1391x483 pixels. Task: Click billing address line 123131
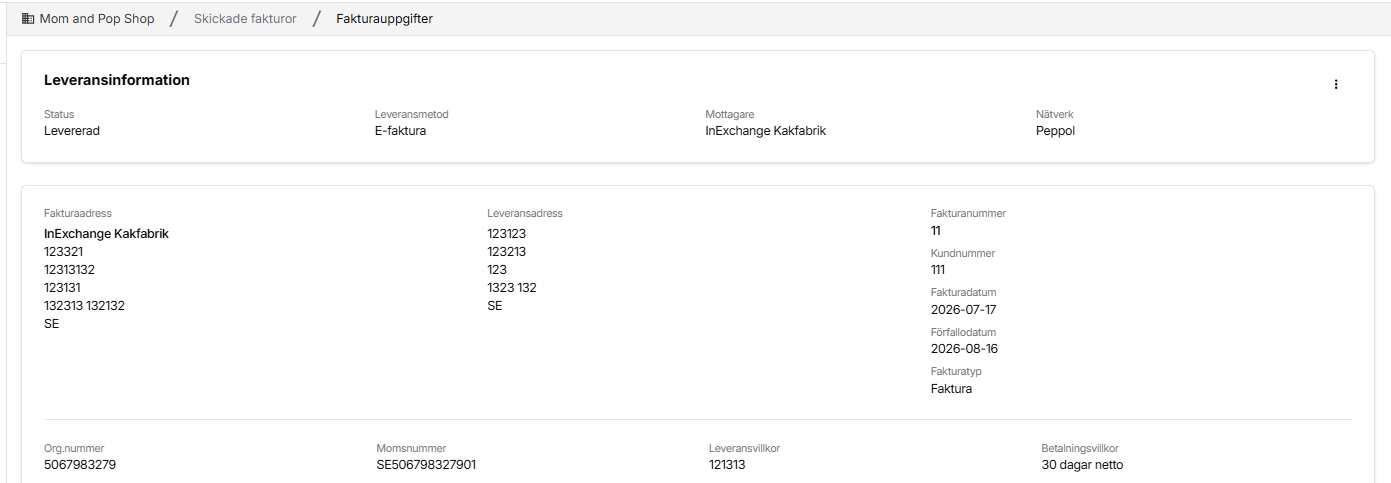(x=62, y=287)
